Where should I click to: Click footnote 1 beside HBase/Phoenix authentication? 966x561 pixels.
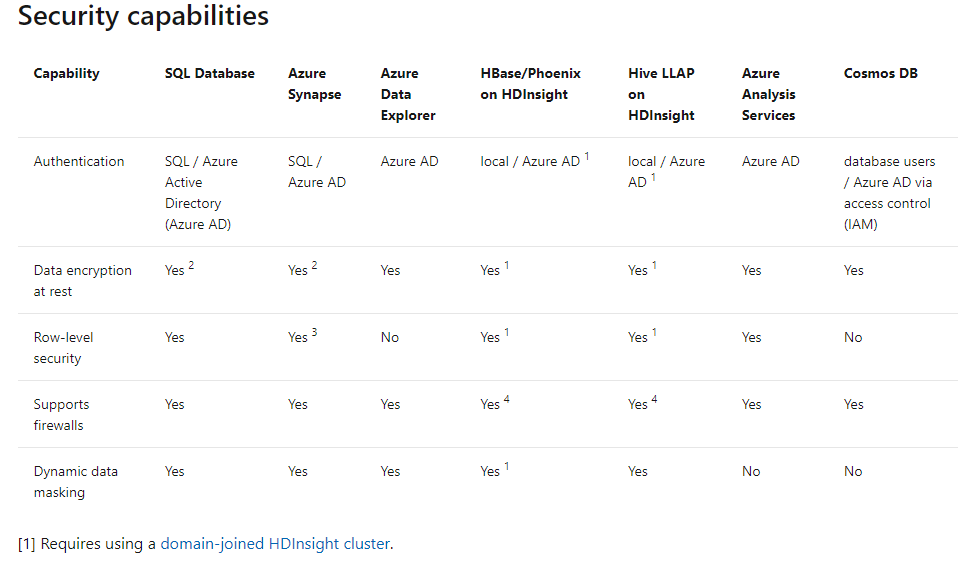[x=587, y=156]
